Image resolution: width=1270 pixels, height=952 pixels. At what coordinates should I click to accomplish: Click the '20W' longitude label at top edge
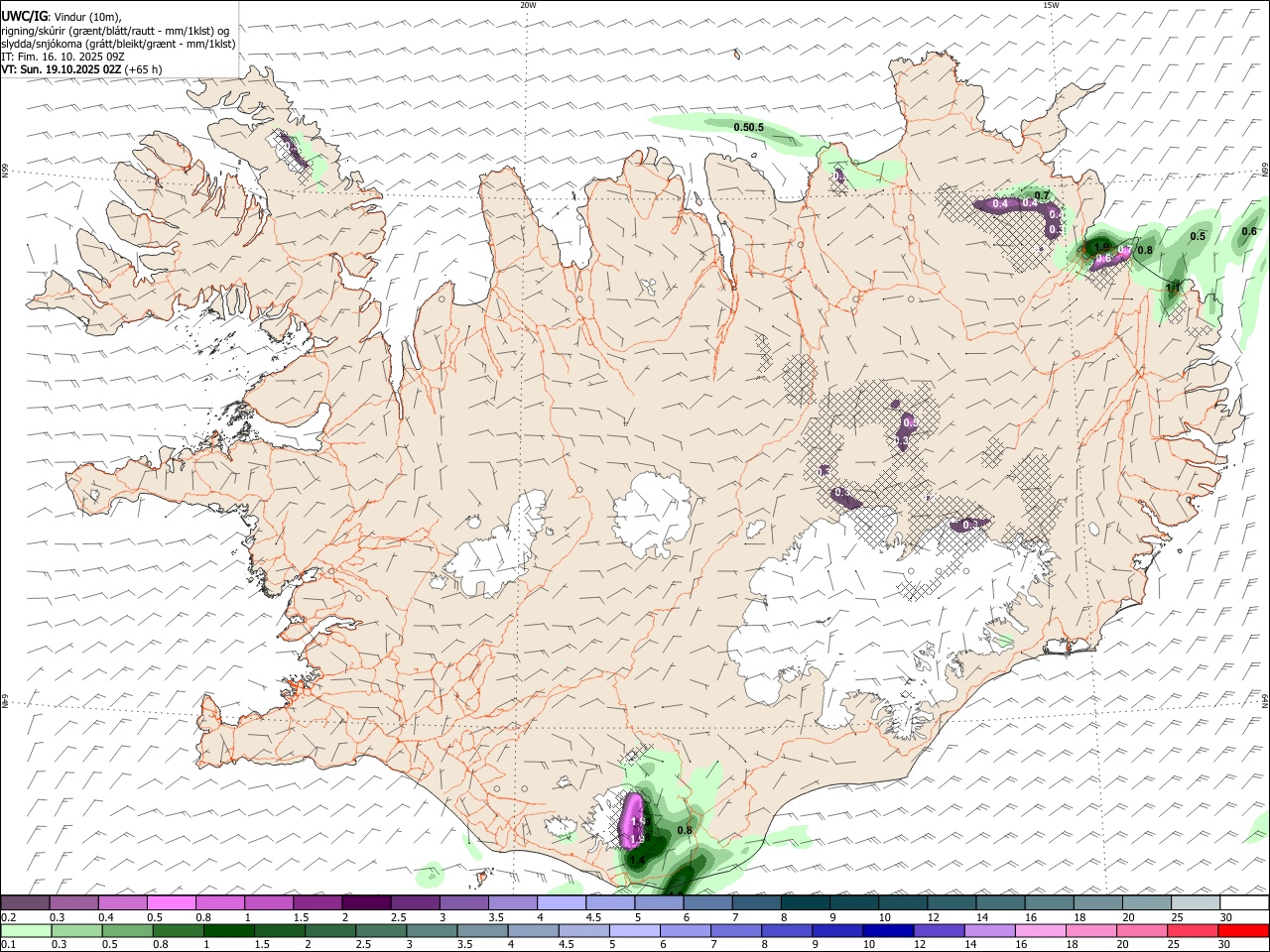point(528,5)
